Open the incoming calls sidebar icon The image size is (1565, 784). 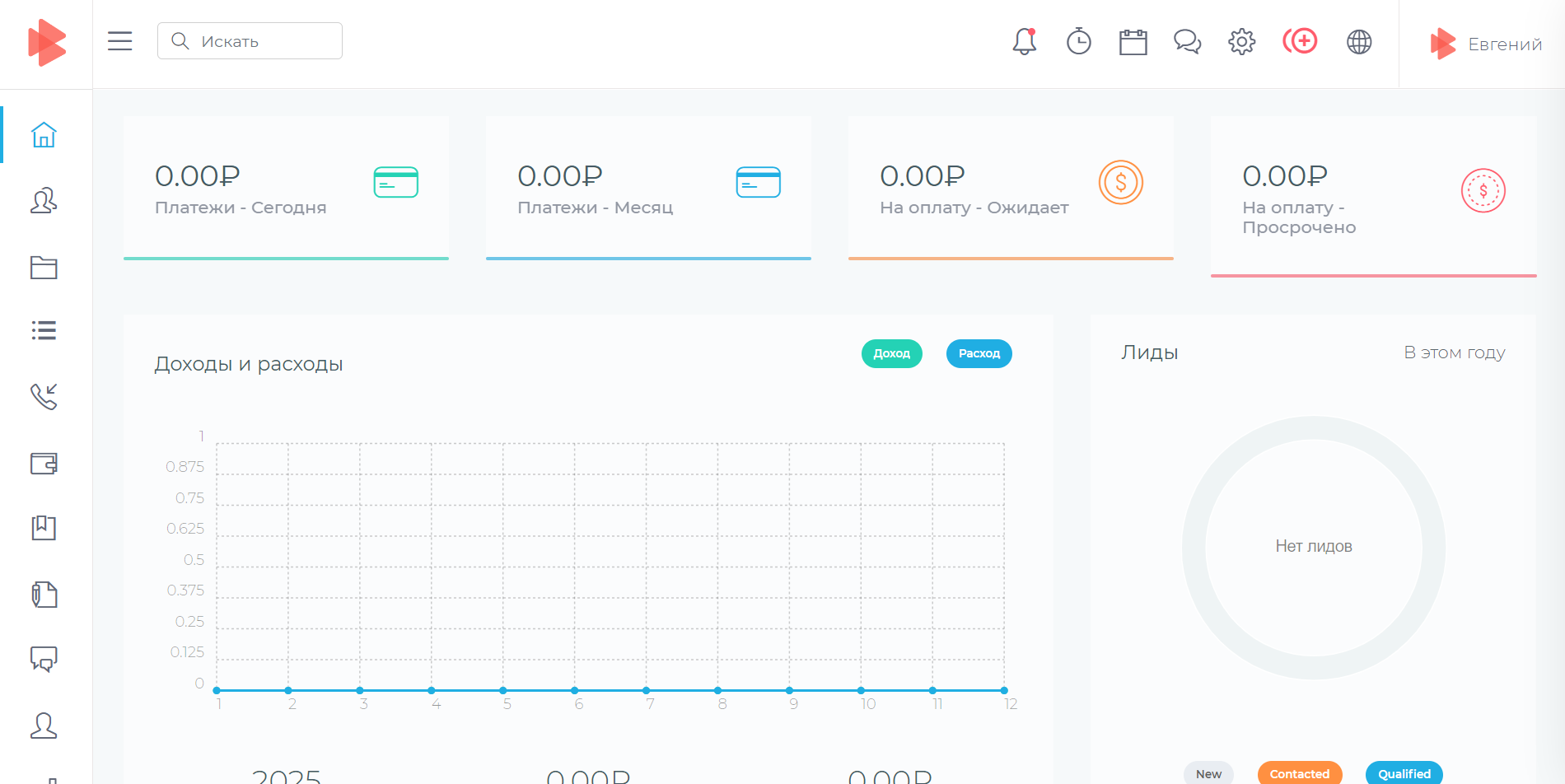(x=44, y=396)
